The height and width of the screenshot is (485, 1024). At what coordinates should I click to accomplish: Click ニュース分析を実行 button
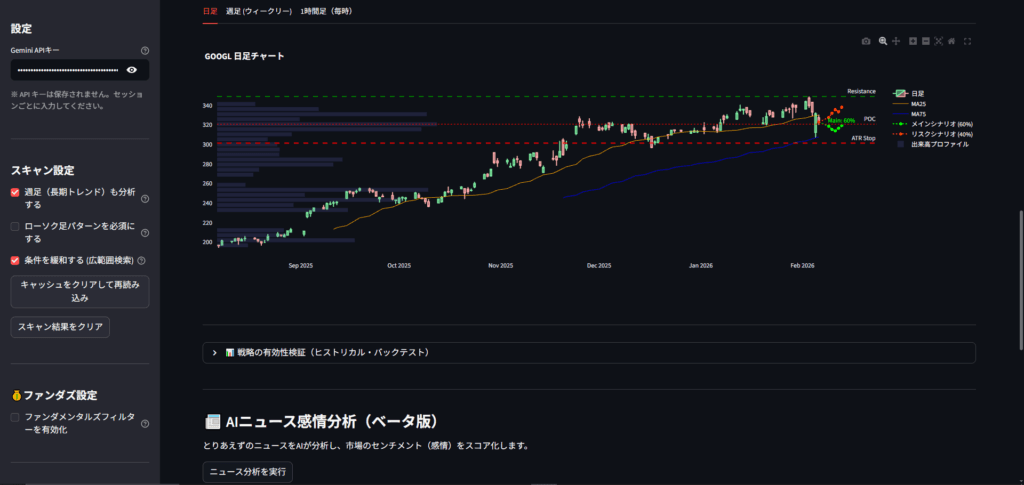point(248,472)
